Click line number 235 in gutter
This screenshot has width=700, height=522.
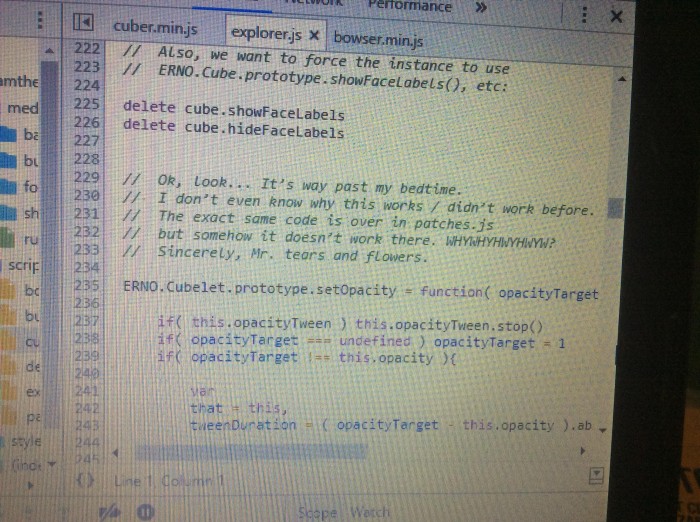click(87, 285)
